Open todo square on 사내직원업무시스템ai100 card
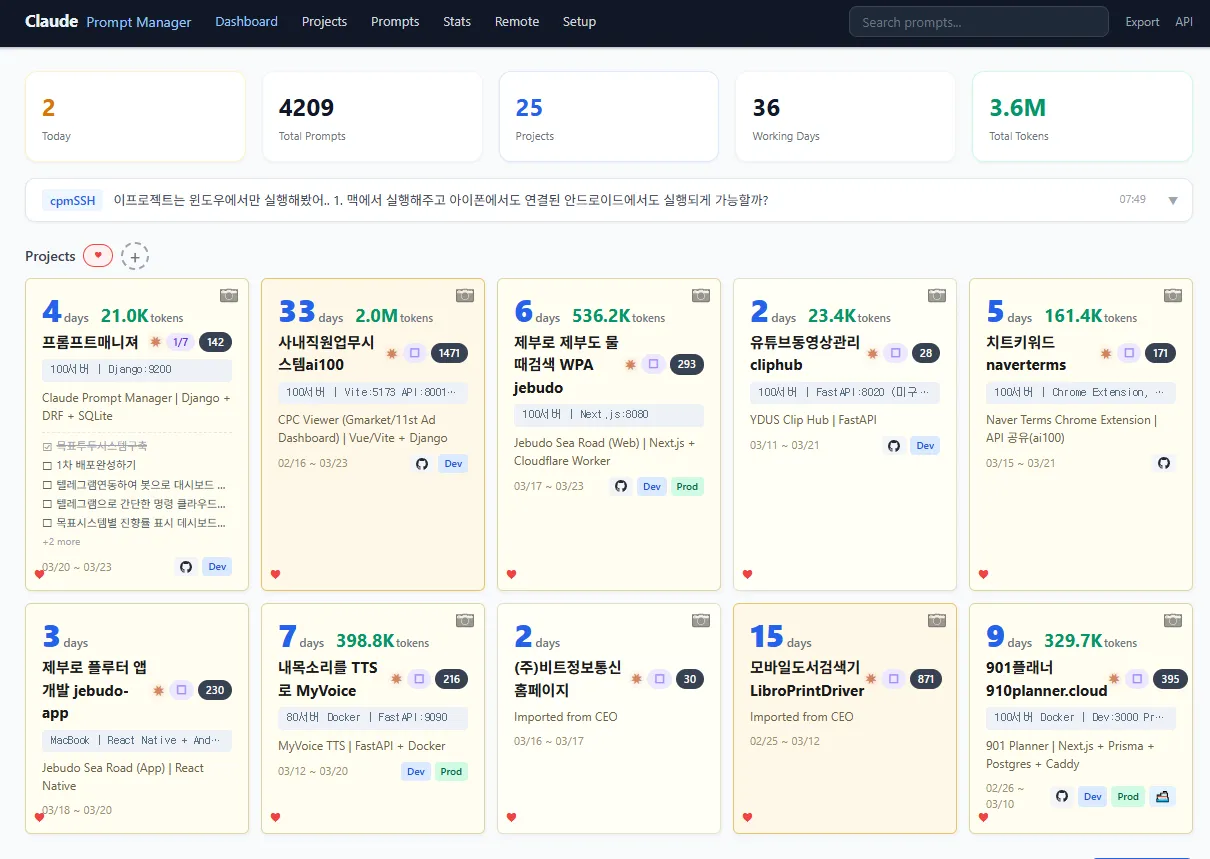The height and width of the screenshot is (859, 1210). pyautogui.click(x=415, y=353)
